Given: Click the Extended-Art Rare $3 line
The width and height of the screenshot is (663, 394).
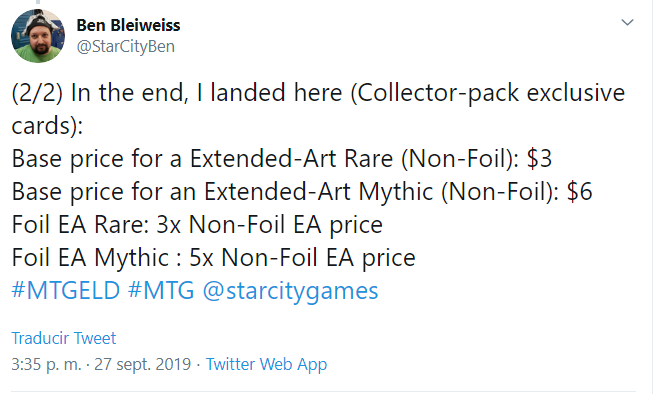Looking at the screenshot, I should pos(282,159).
